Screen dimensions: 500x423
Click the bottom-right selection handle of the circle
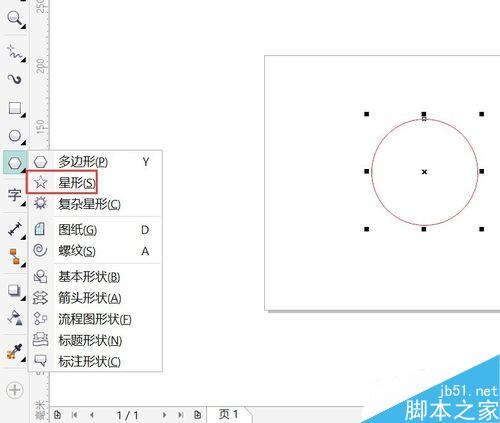pos(482,229)
